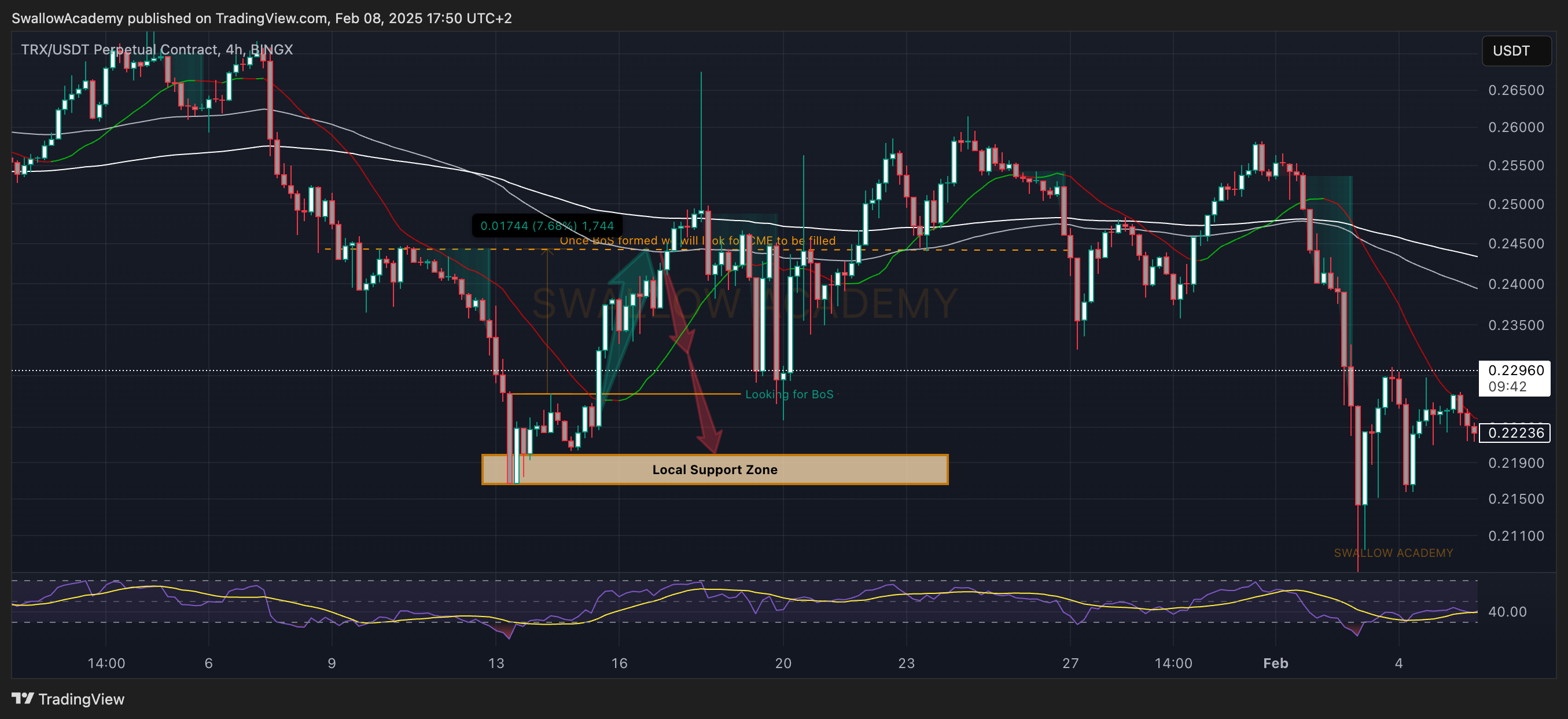Click the TRX/USDT Perpetual Contract title

click(x=157, y=49)
